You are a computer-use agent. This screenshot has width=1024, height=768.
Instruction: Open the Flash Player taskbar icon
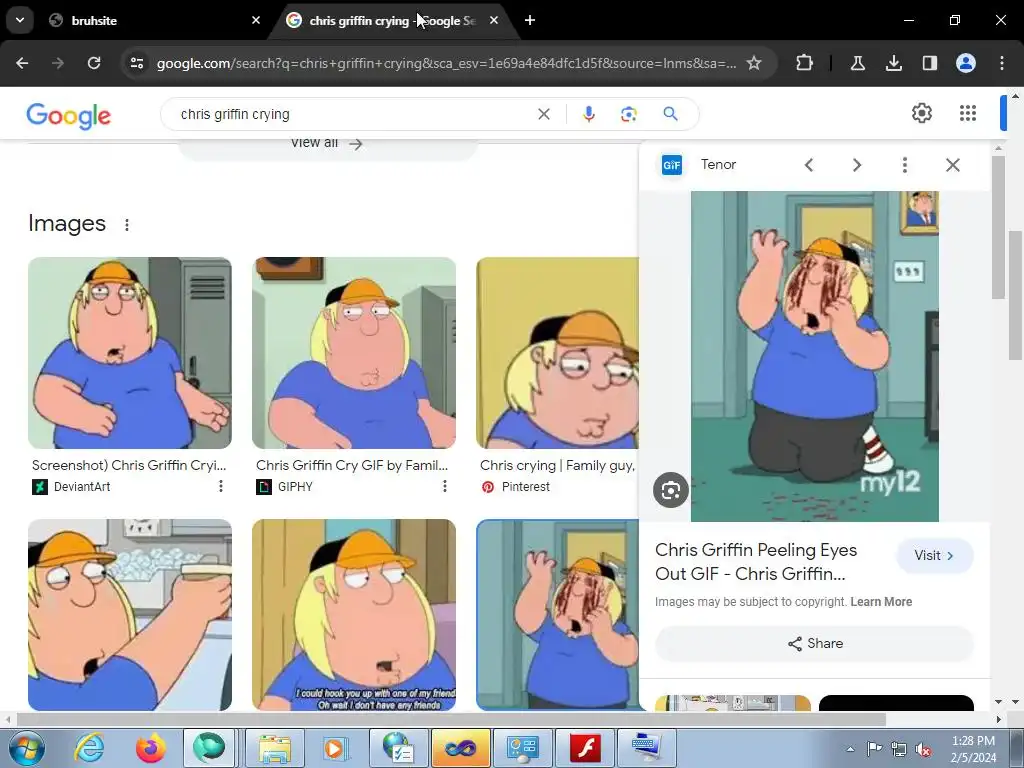[585, 748]
